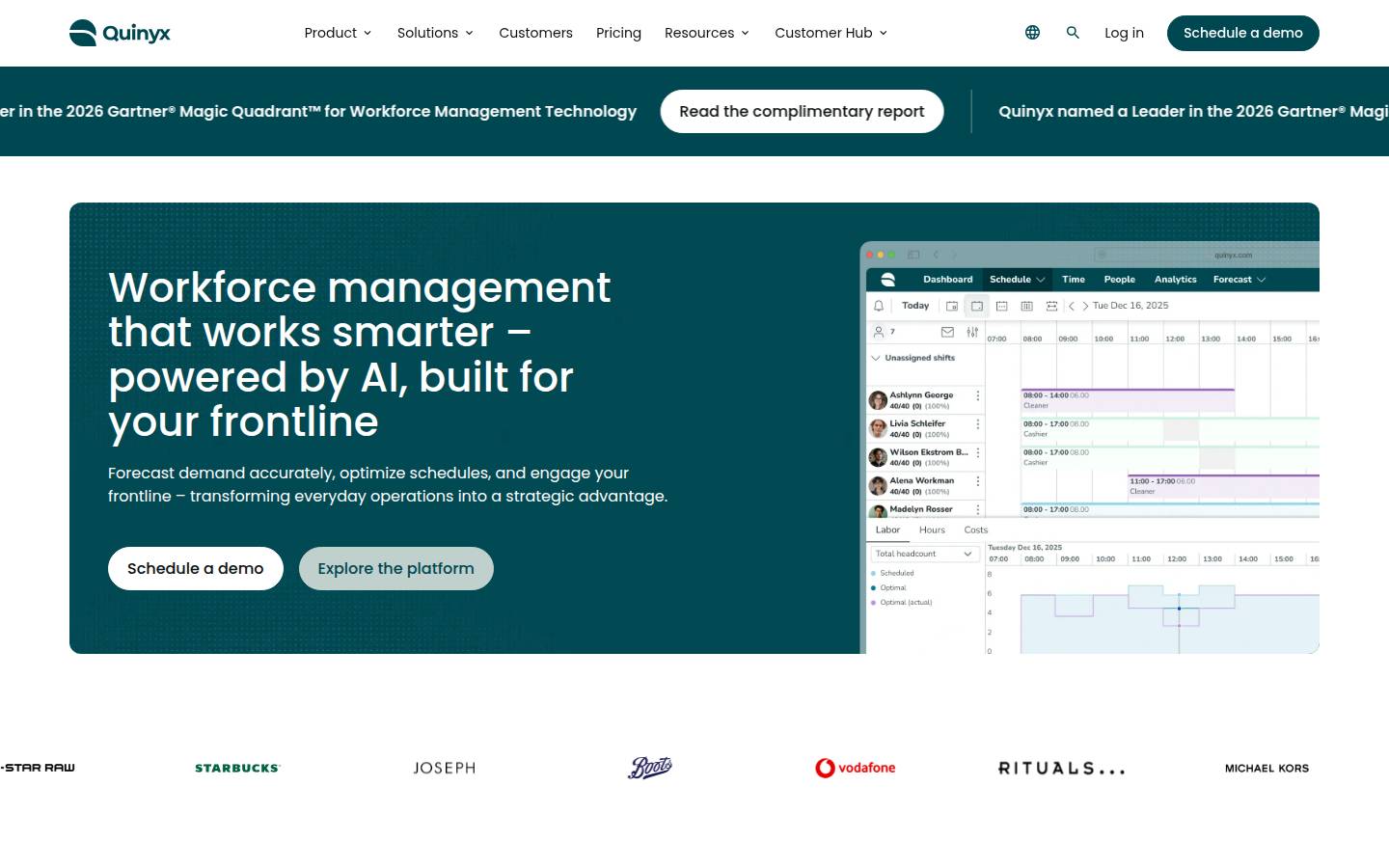The width and height of the screenshot is (1389, 868).
Task: Open the Analytics tab in the preview
Action: 1175,280
